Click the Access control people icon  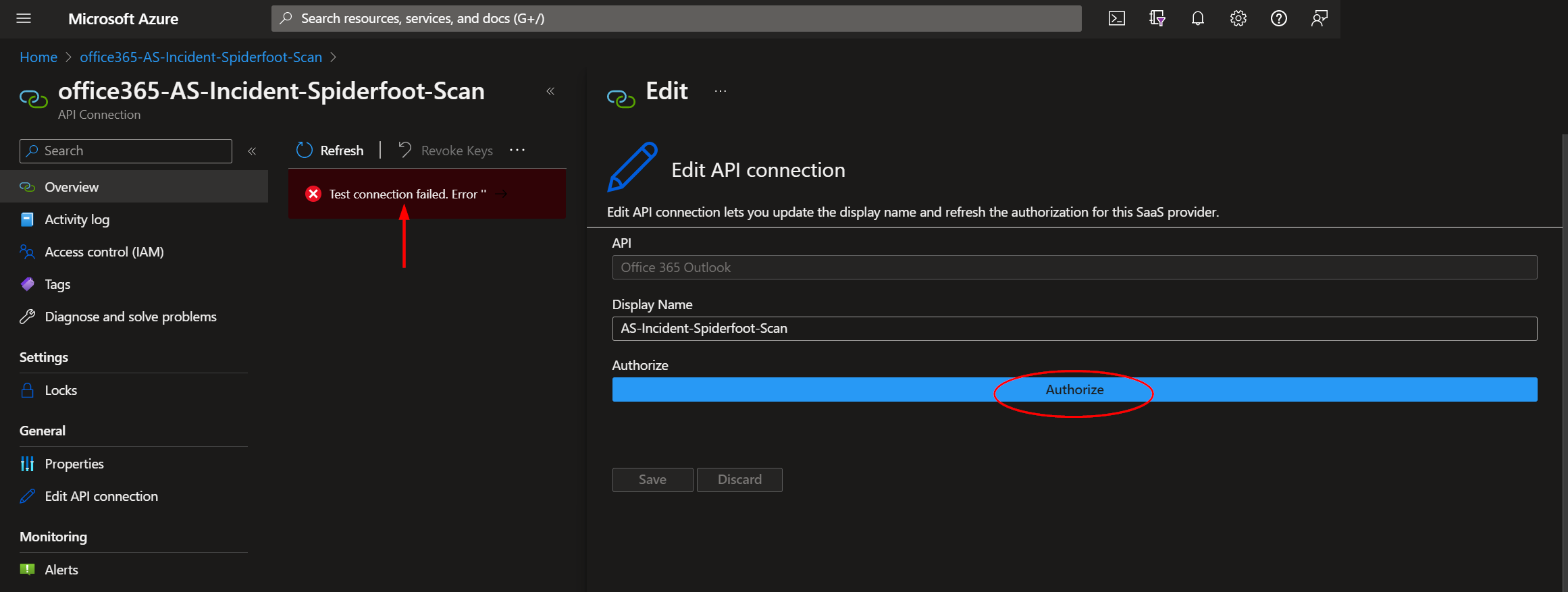pos(27,252)
